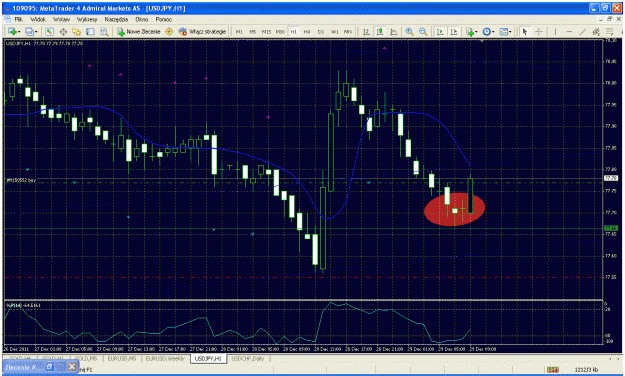Viewport: 625px width, 376px height.
Task: Toggle the Terminal window icon
Action: (x=90, y=31)
